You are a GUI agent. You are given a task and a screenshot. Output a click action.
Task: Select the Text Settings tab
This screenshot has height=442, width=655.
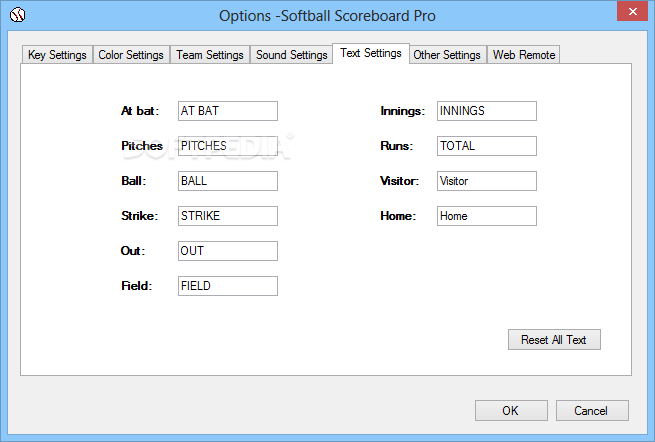pyautogui.click(x=371, y=53)
